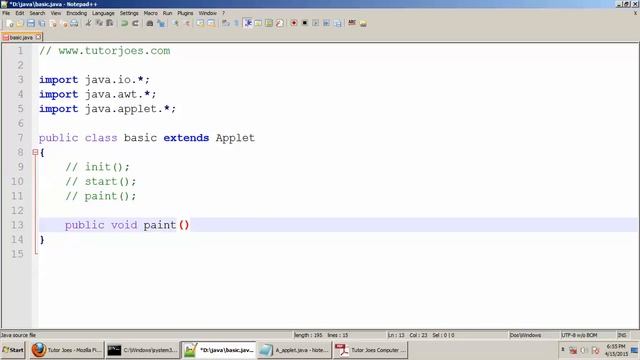This screenshot has width=640, height=360.
Task: Click the Close document toolbar icon
Action: click(x=53, y=23)
